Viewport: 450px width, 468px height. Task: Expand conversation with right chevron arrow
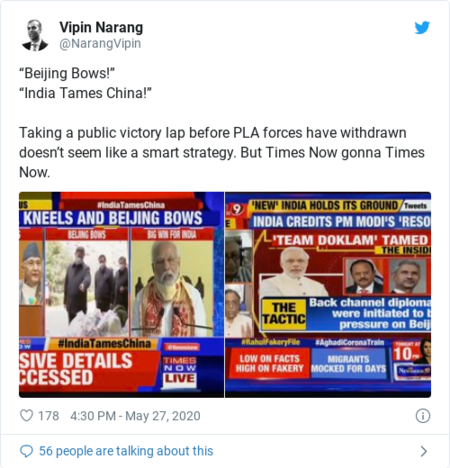point(424,451)
